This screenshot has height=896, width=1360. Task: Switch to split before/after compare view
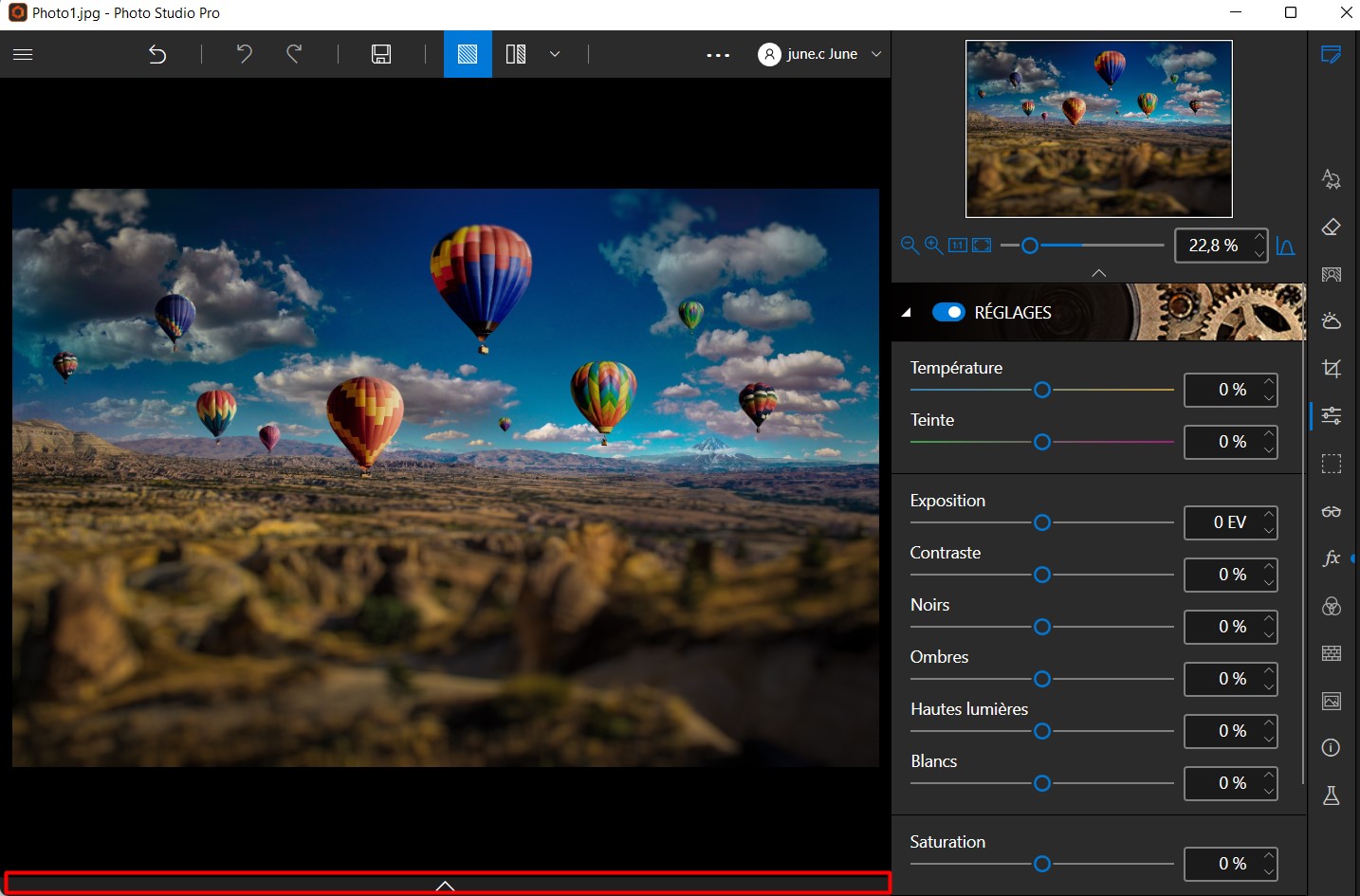tap(516, 54)
